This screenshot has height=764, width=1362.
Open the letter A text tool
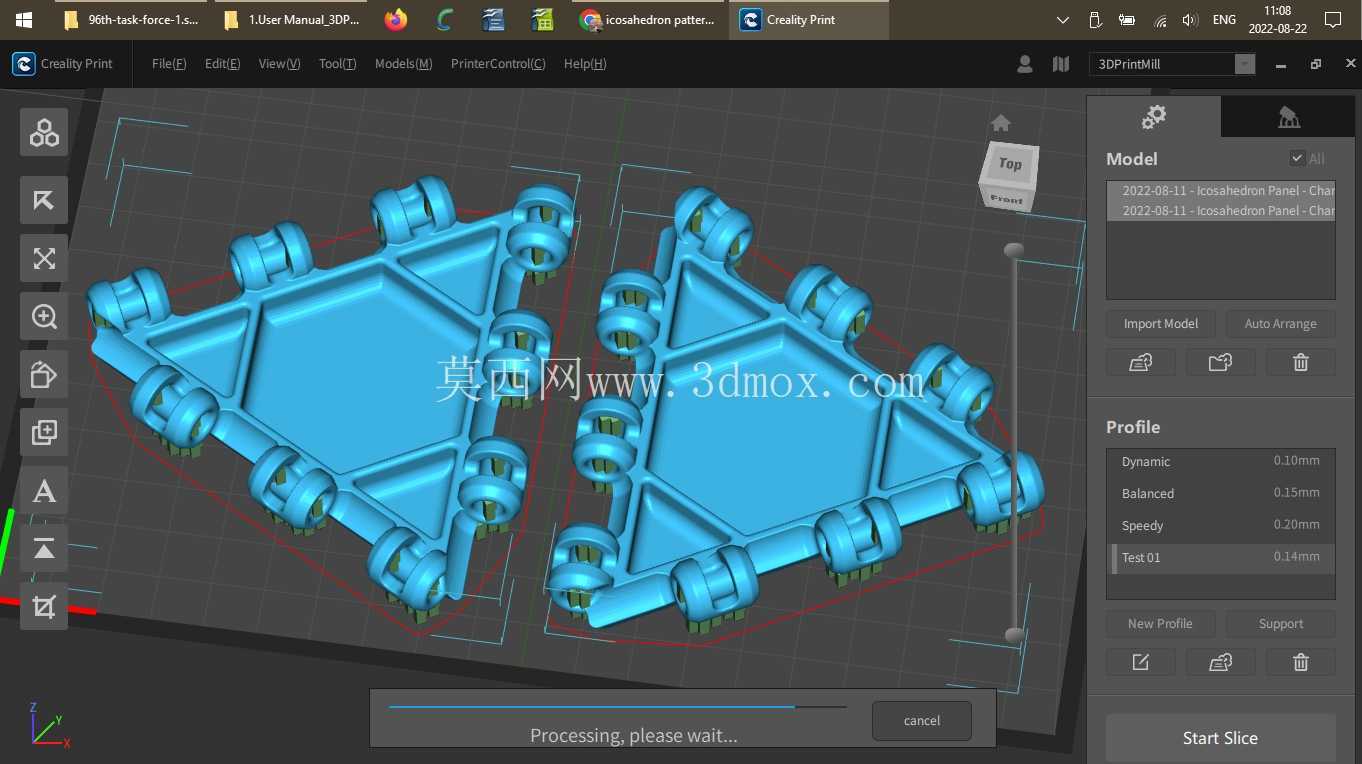(x=44, y=490)
